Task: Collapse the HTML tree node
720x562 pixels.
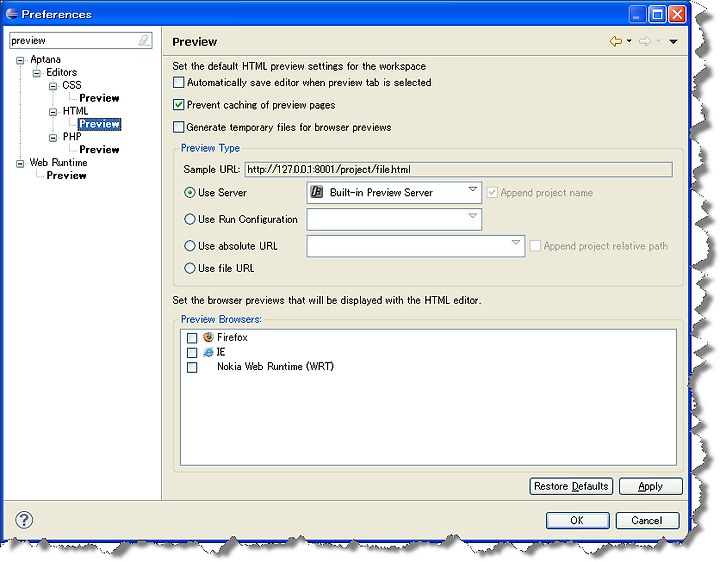Action: click(53, 112)
